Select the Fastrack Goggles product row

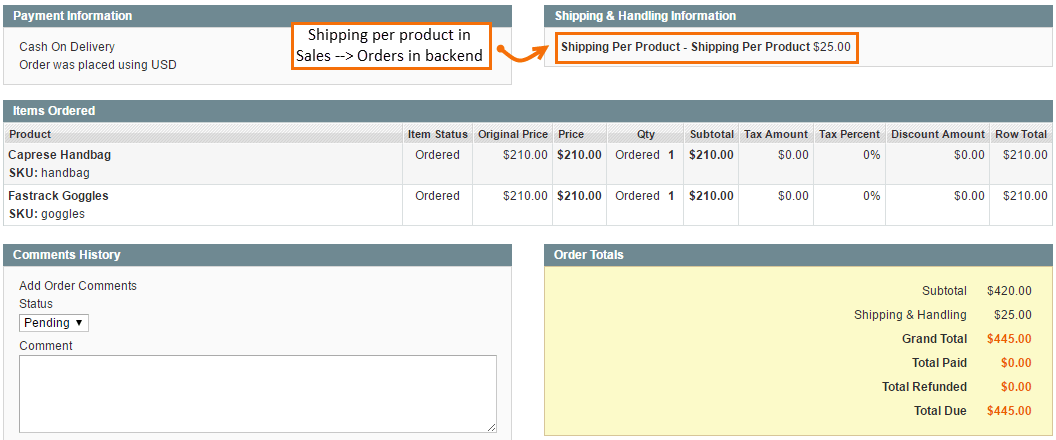58,196
